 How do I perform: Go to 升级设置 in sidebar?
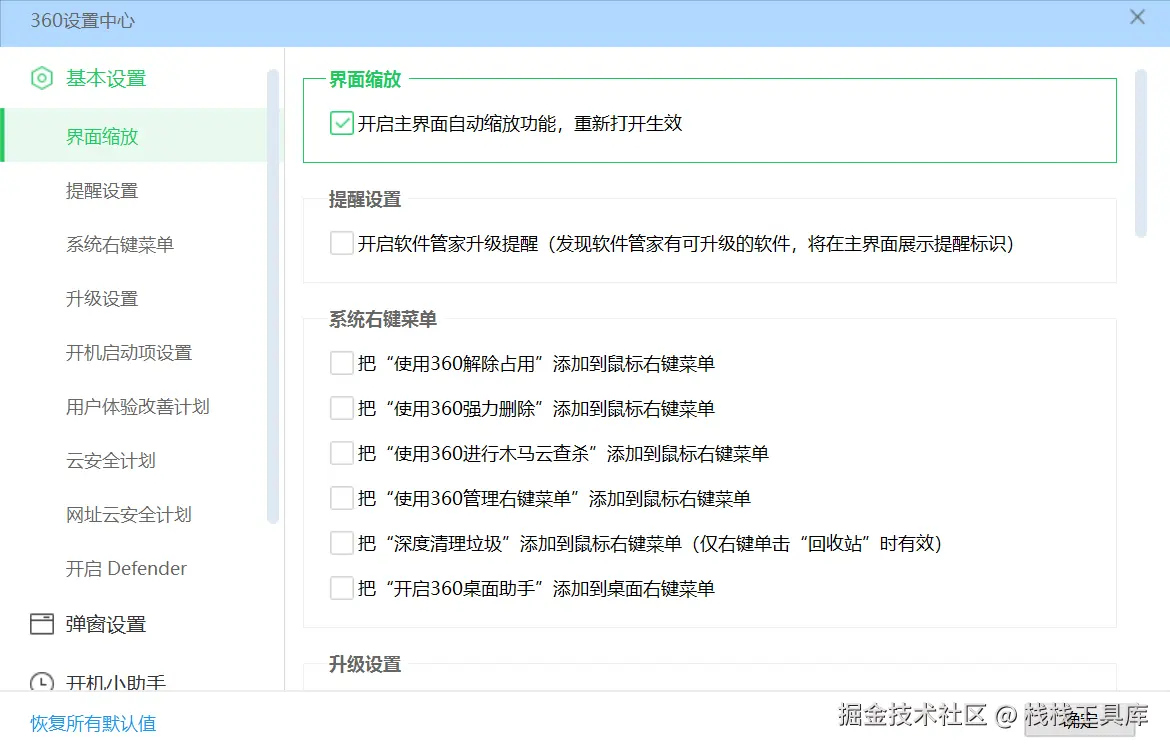click(x=102, y=299)
